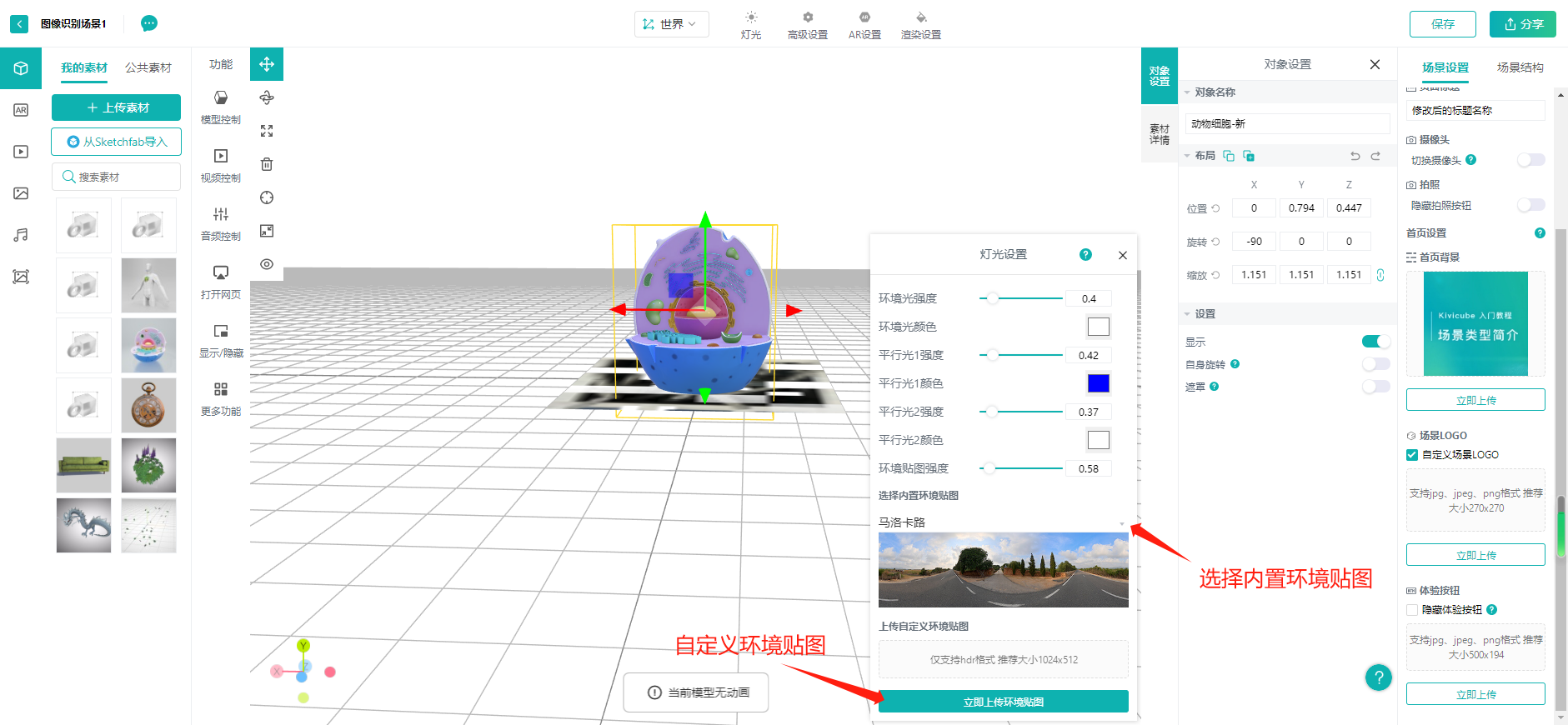Click the delete trash icon in toolbar
Screen dimensions: 1568x725
pyautogui.click(x=267, y=164)
